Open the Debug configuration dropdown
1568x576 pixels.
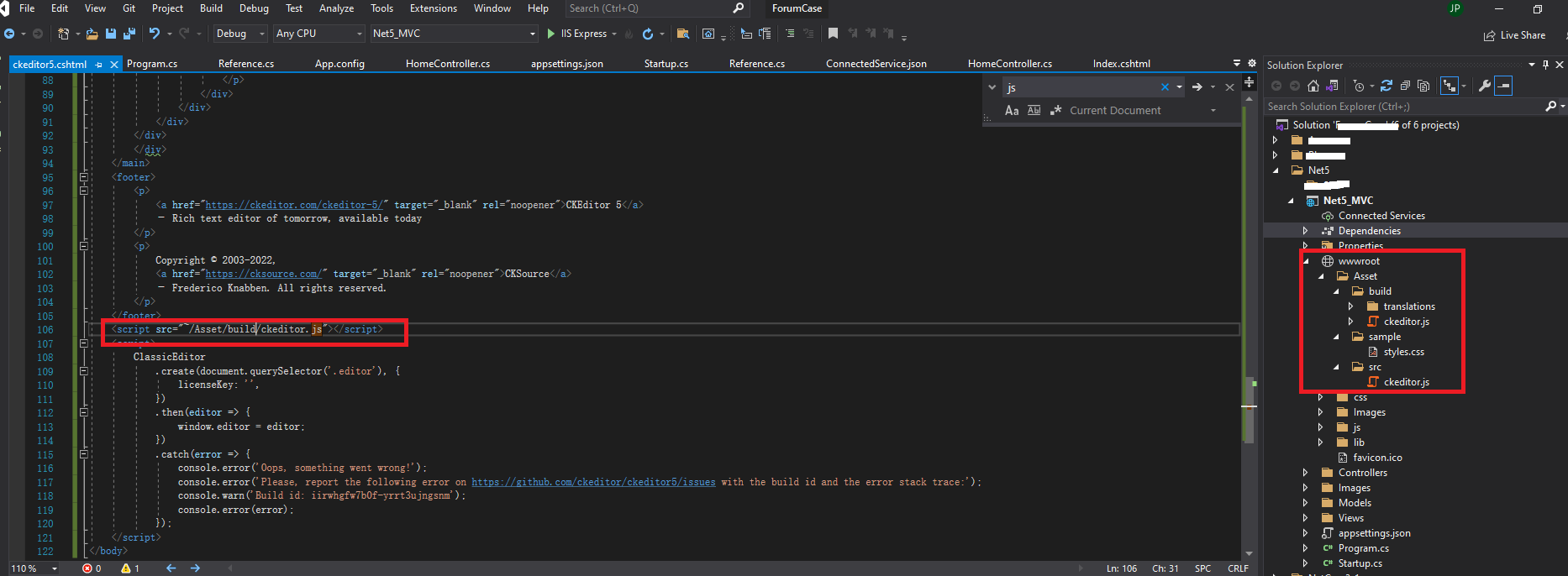(x=239, y=34)
